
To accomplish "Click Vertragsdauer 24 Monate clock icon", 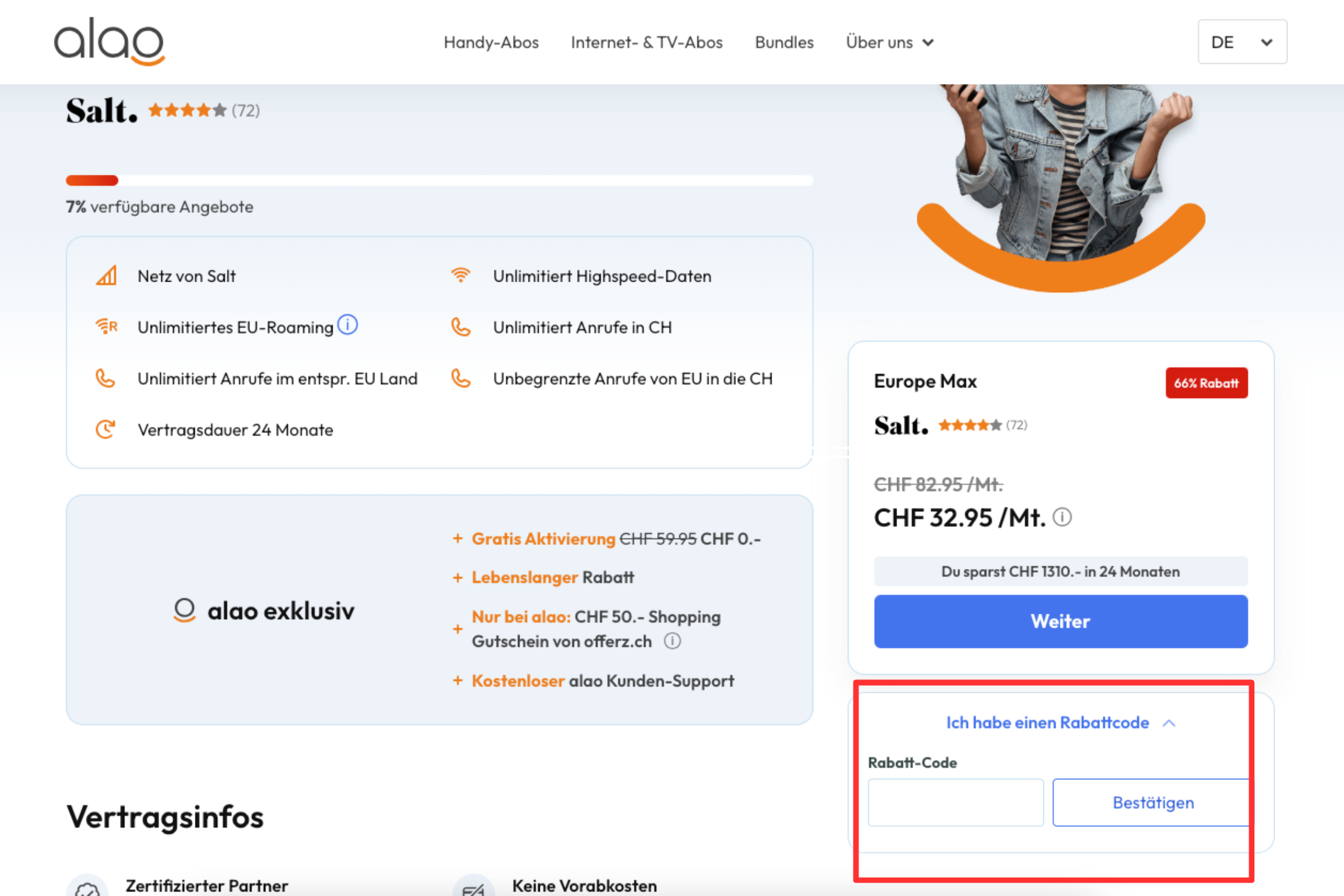I will (x=105, y=429).
